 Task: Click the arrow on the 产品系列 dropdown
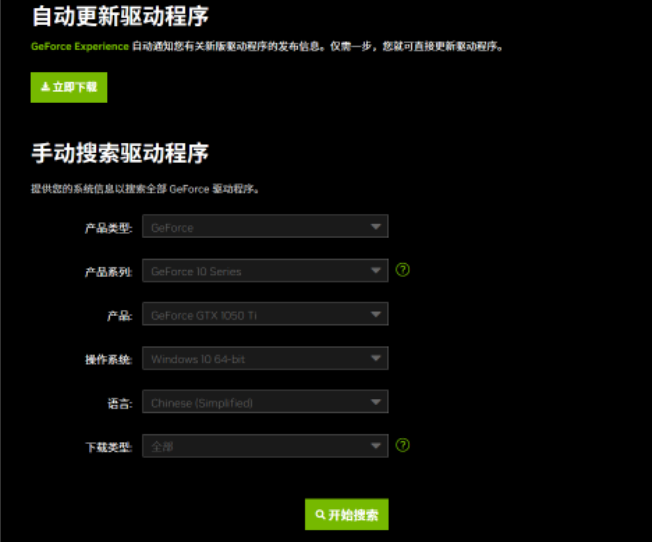tap(376, 271)
